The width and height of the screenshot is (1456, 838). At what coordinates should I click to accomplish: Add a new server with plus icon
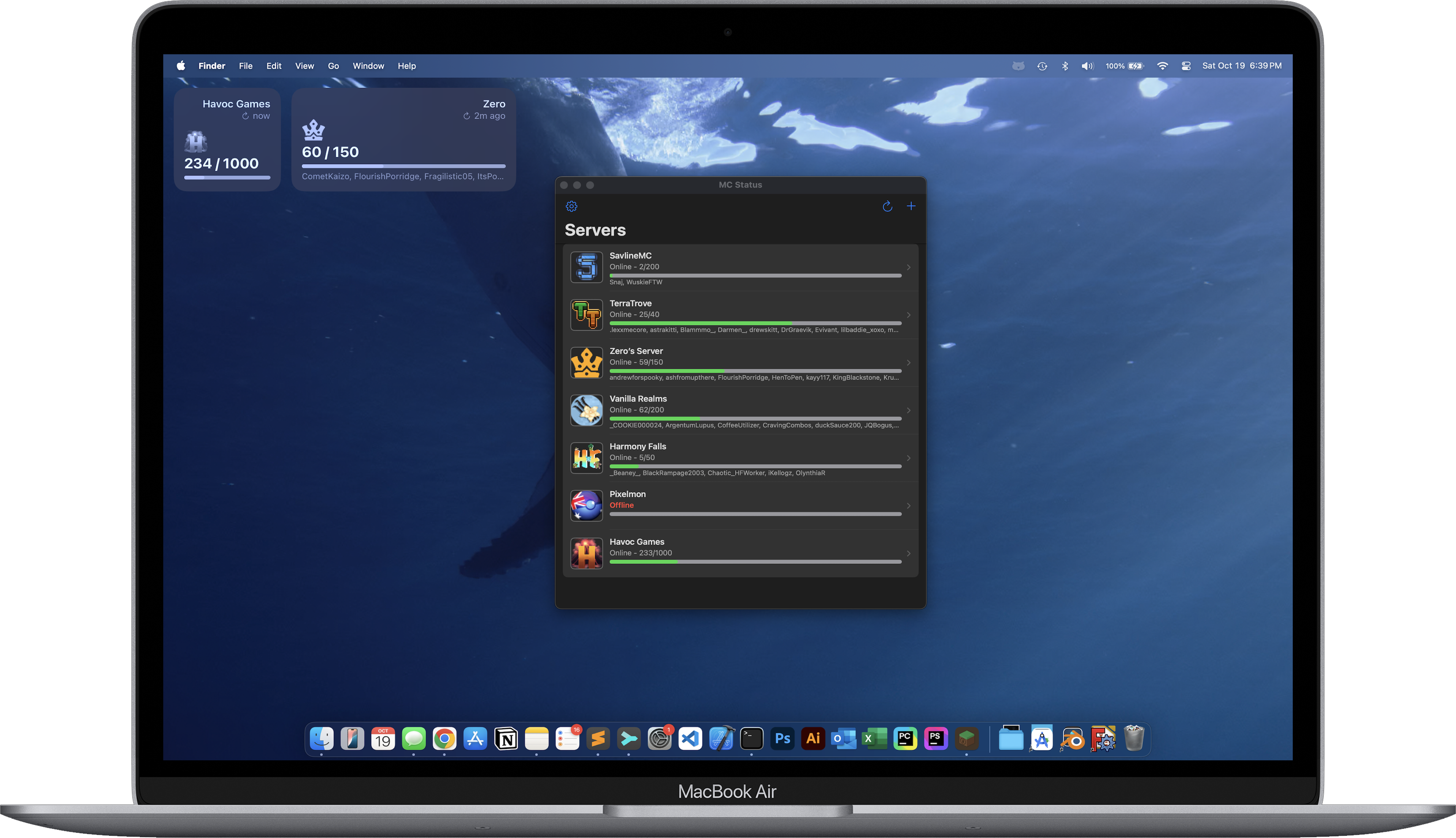coord(911,206)
